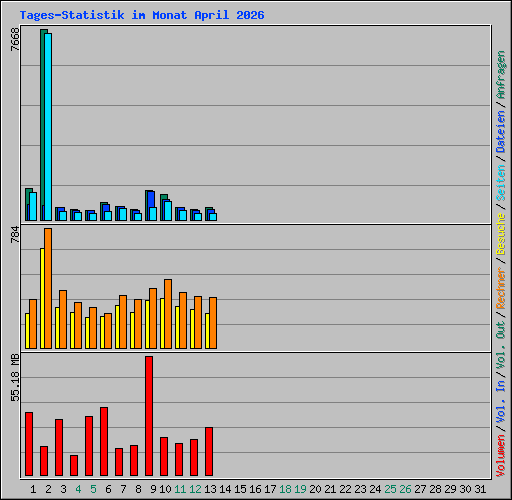
Task: Click the red Volumen bar for day 5
Action: (x=89, y=446)
